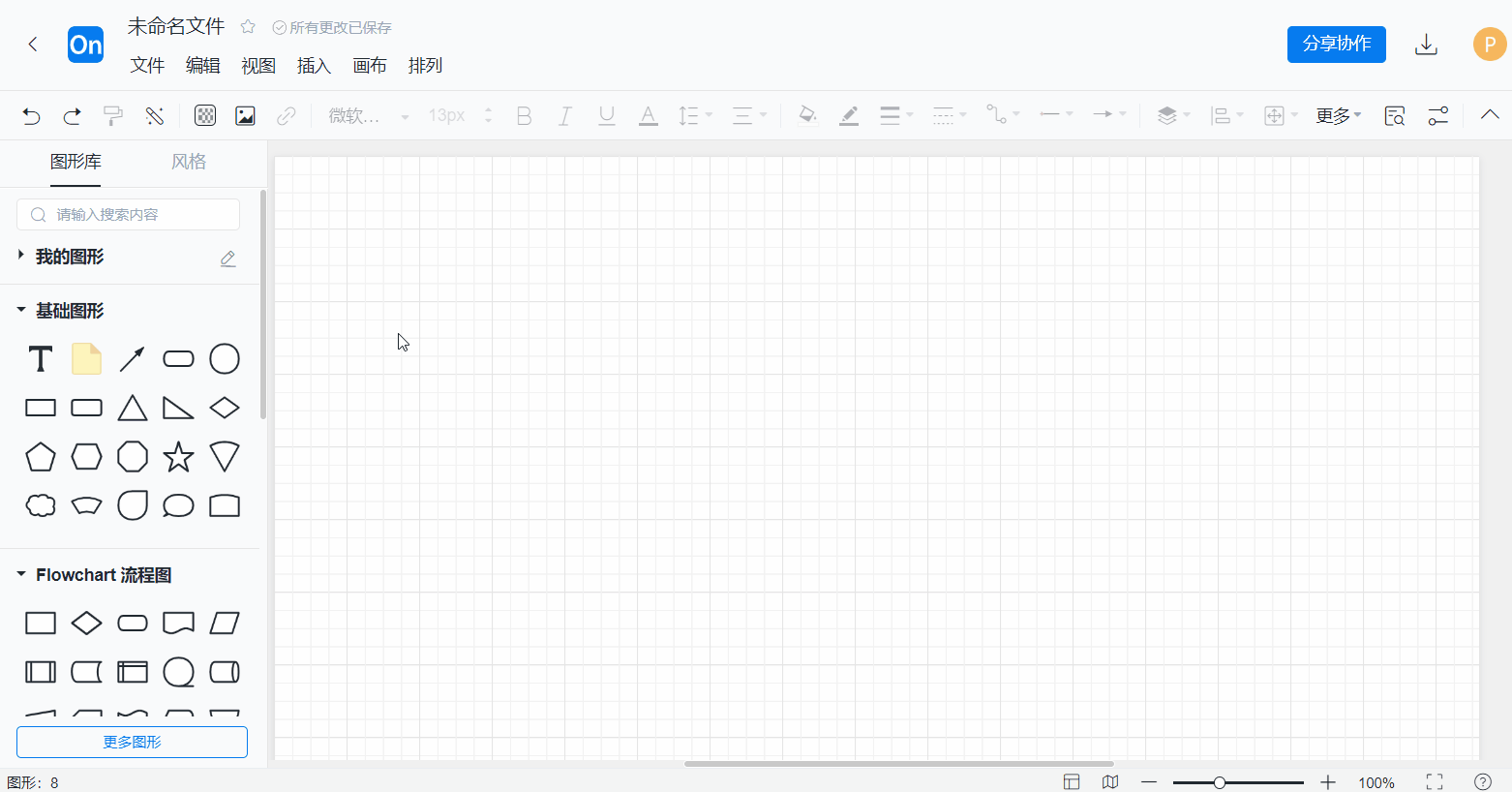Image resolution: width=1512 pixels, height=792 pixels.
Task: Pick the yellow note shape
Action: click(x=86, y=359)
